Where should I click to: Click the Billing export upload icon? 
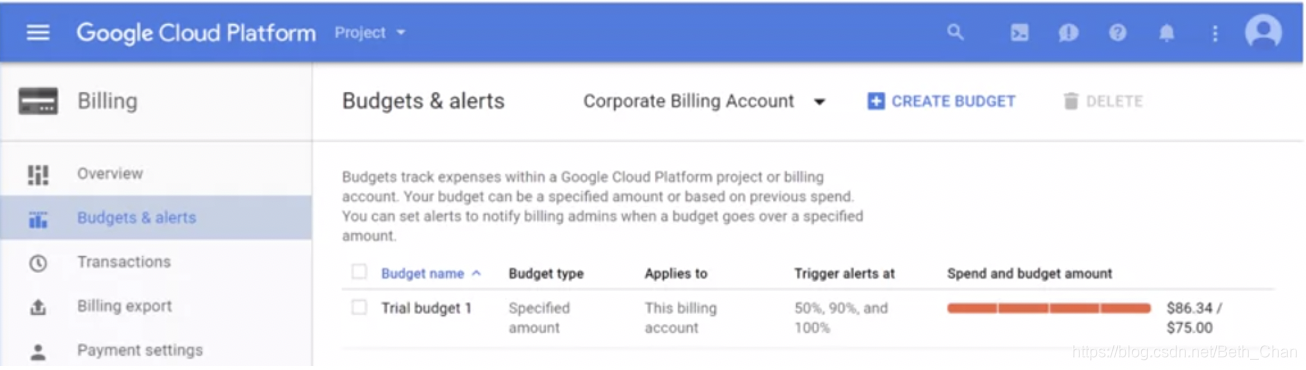click(38, 307)
